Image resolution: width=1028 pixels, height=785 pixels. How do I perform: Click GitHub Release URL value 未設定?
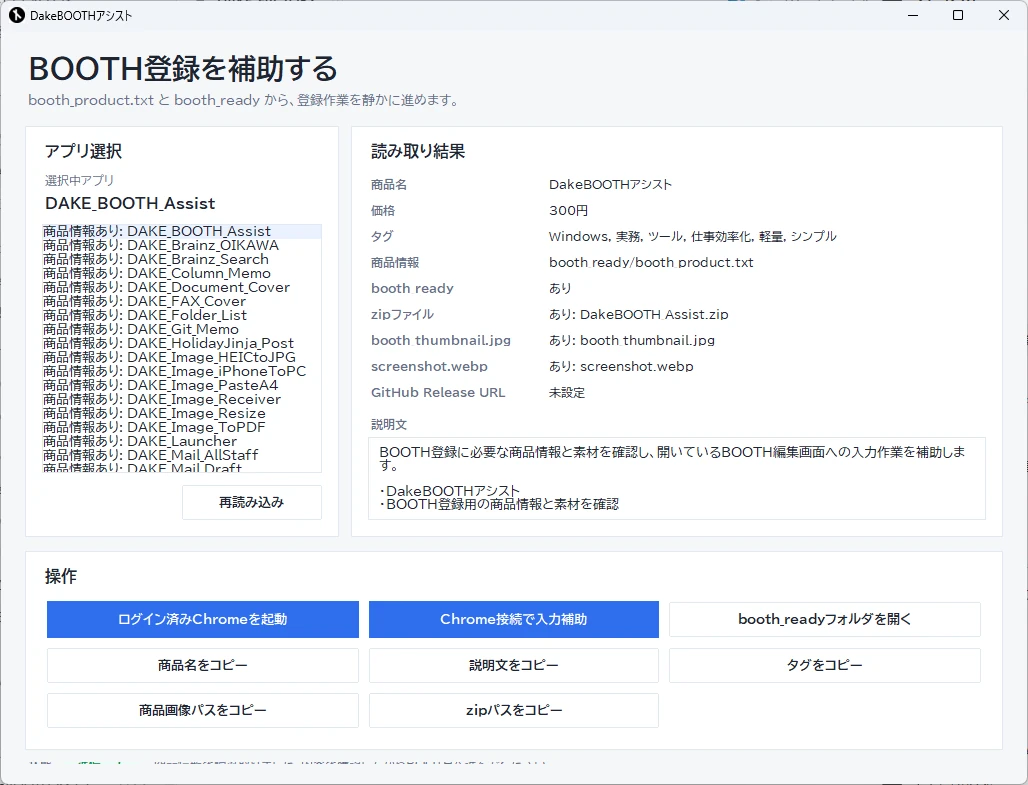pos(567,392)
